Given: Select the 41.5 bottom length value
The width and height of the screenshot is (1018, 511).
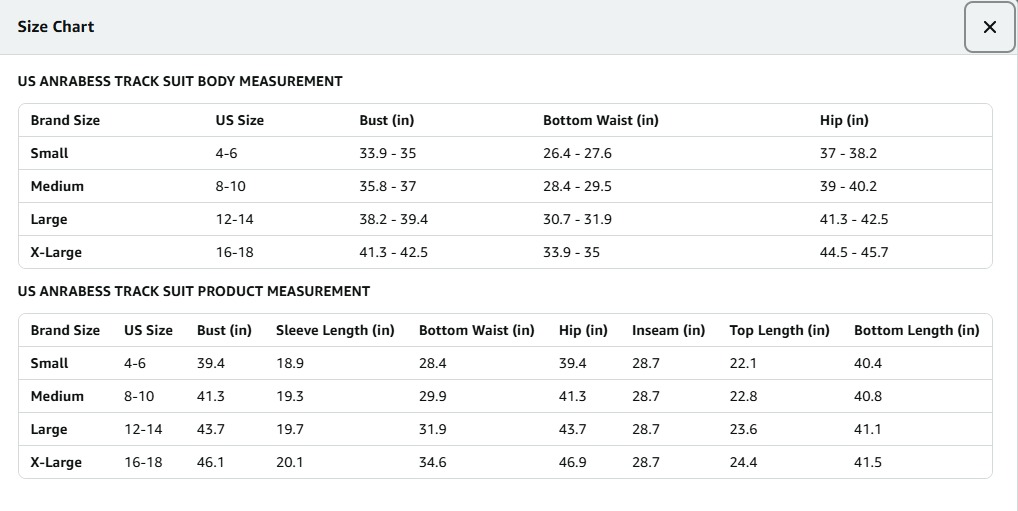Looking at the screenshot, I should tap(868, 462).
